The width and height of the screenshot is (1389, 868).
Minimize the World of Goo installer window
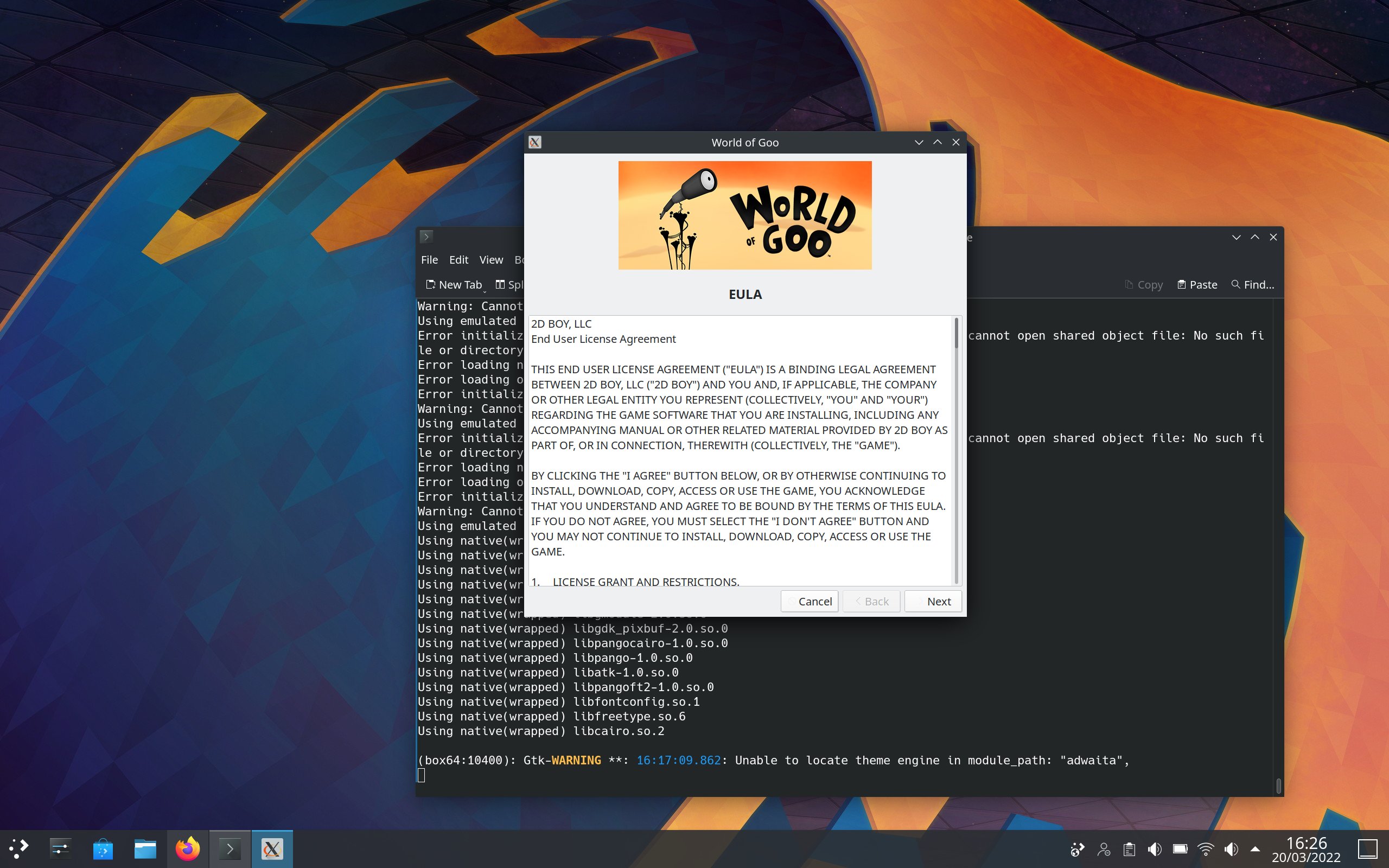pyautogui.click(x=919, y=142)
